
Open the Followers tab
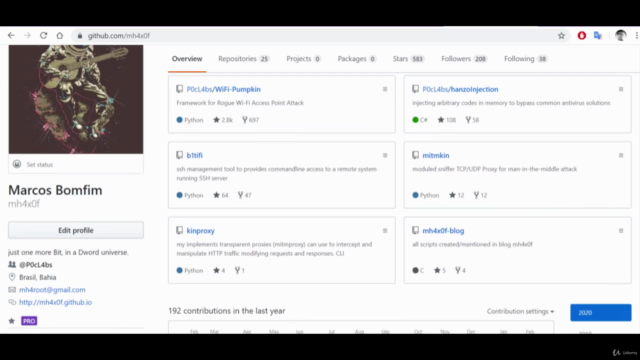point(464,59)
